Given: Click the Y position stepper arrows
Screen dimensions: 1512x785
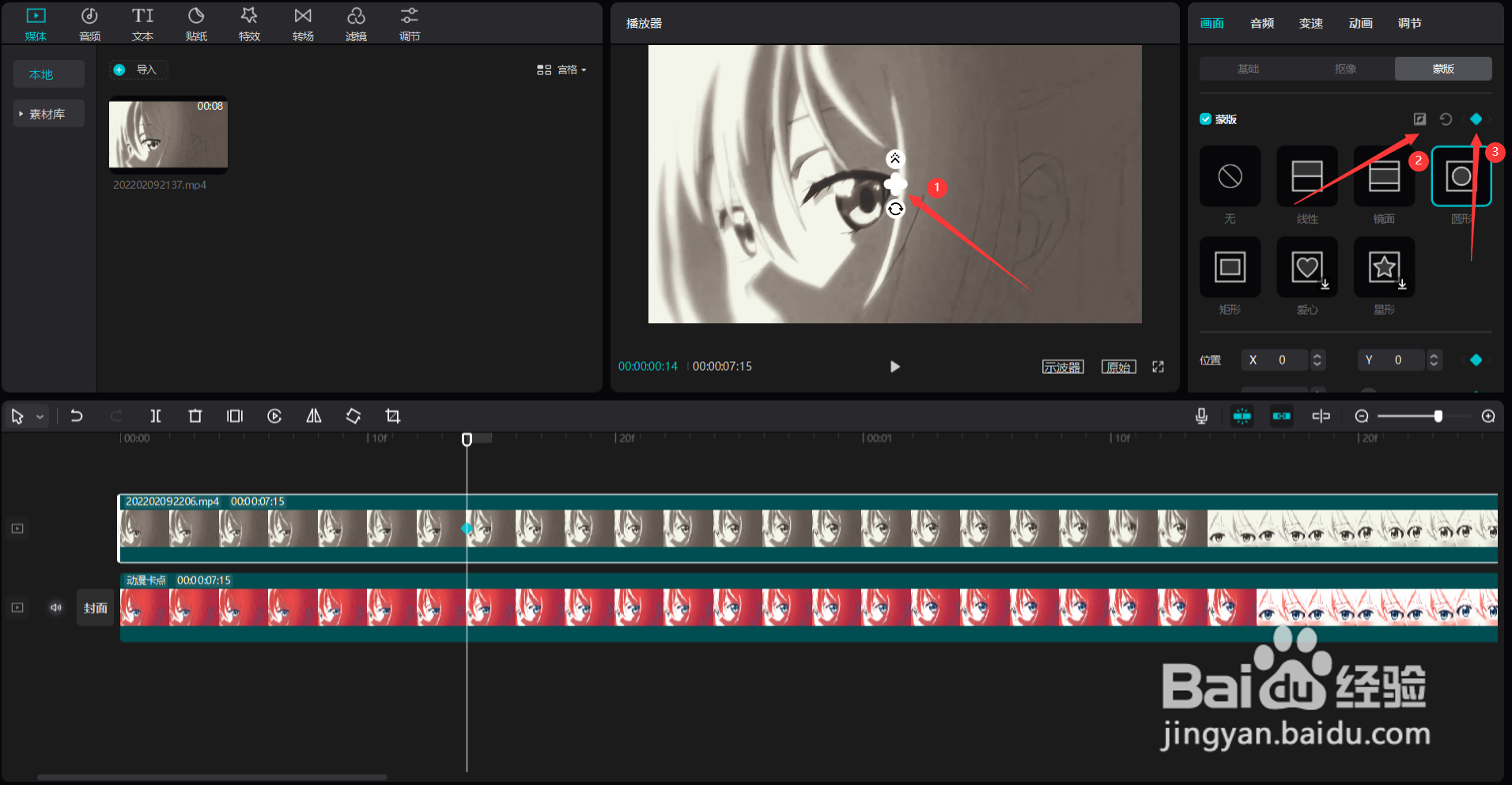Looking at the screenshot, I should [x=1434, y=360].
